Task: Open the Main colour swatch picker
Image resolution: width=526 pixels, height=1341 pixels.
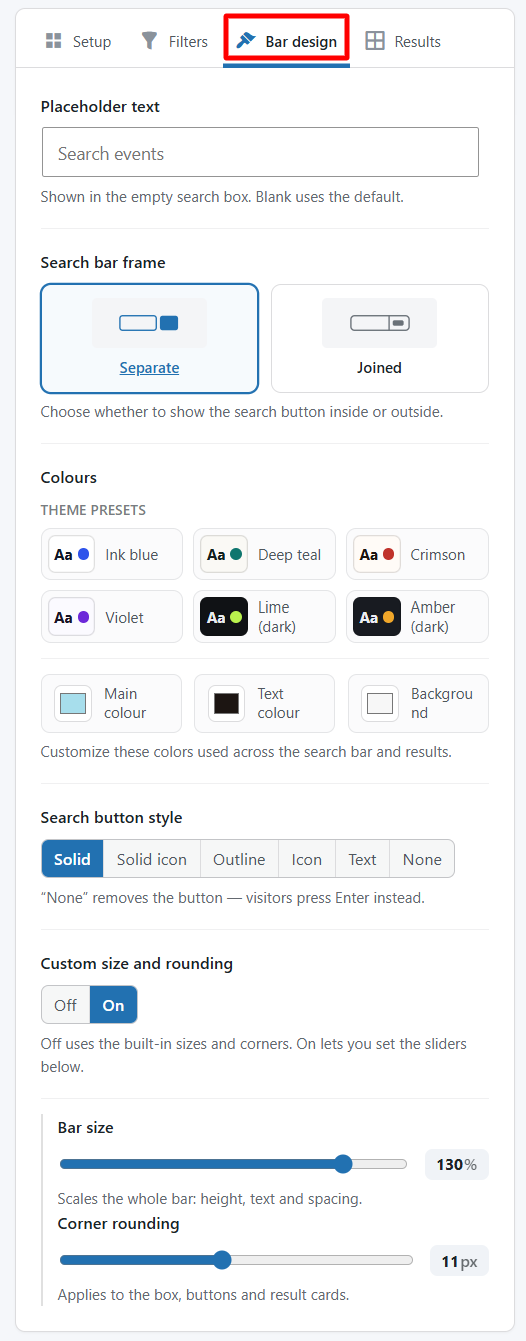Action: coord(73,703)
